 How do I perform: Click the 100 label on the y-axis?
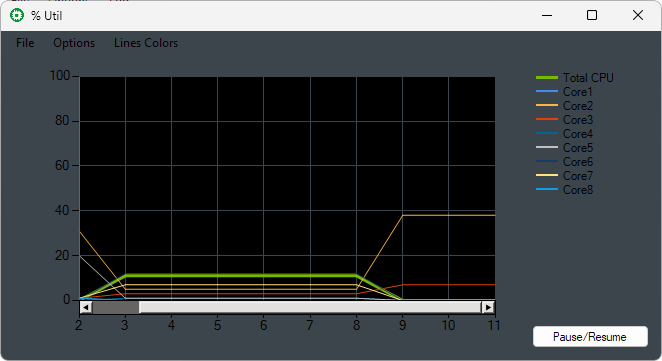60,76
